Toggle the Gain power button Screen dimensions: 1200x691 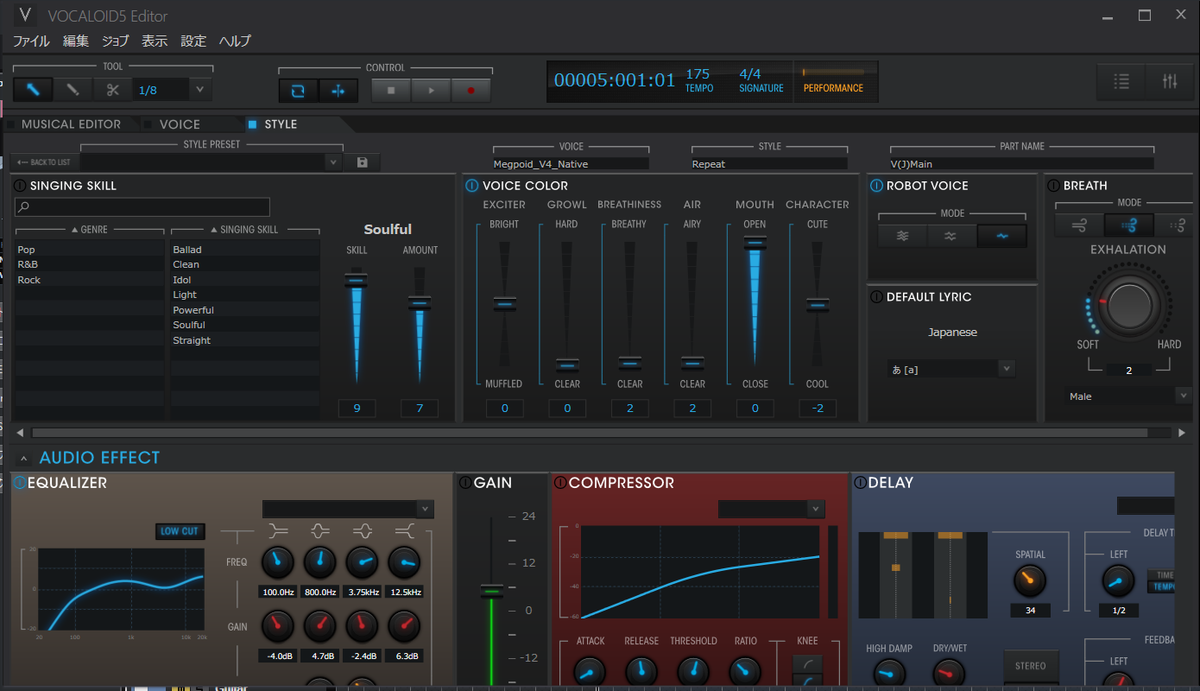click(465, 483)
